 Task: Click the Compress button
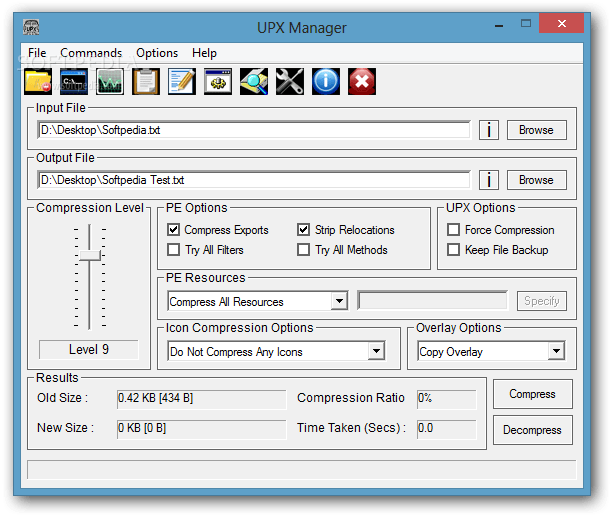(x=533, y=394)
